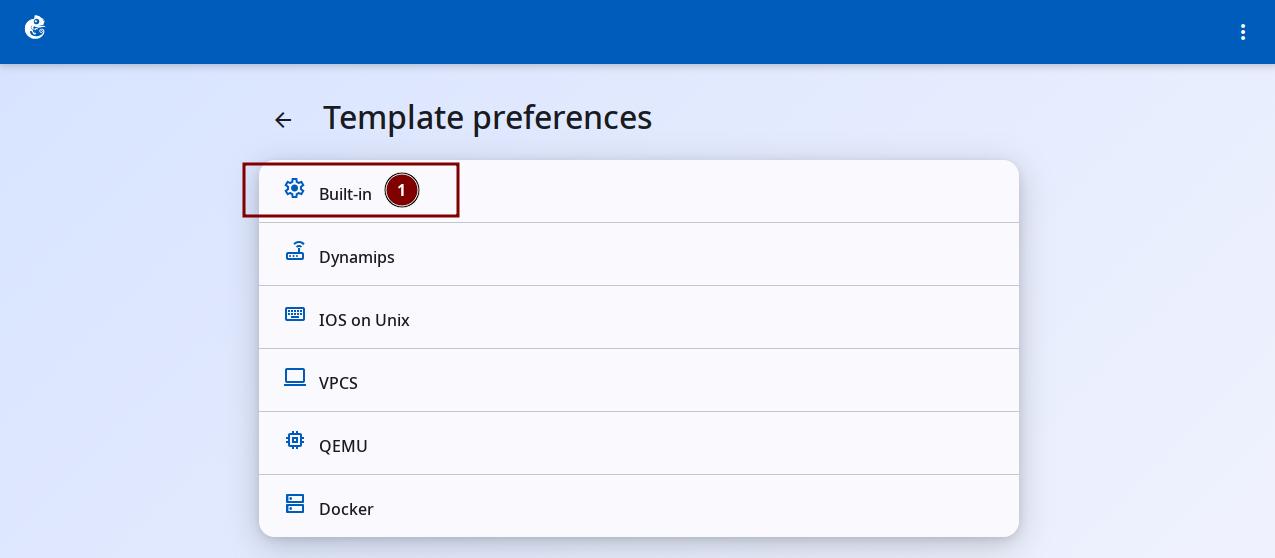Click the QEMU chip icon
Screen dimensions: 1275x558
(x=294, y=440)
